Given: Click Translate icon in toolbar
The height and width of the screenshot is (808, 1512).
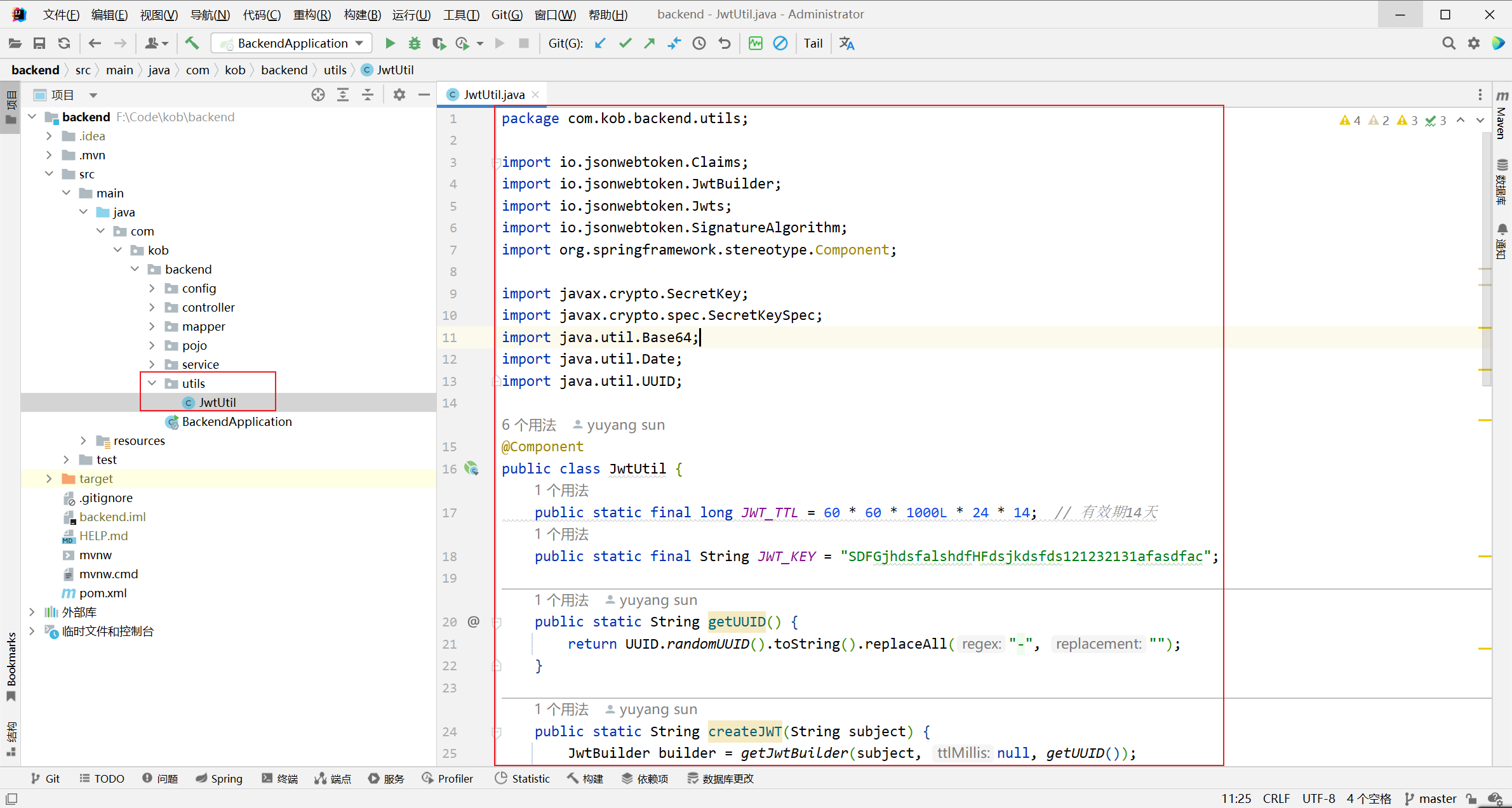Looking at the screenshot, I should 846,43.
